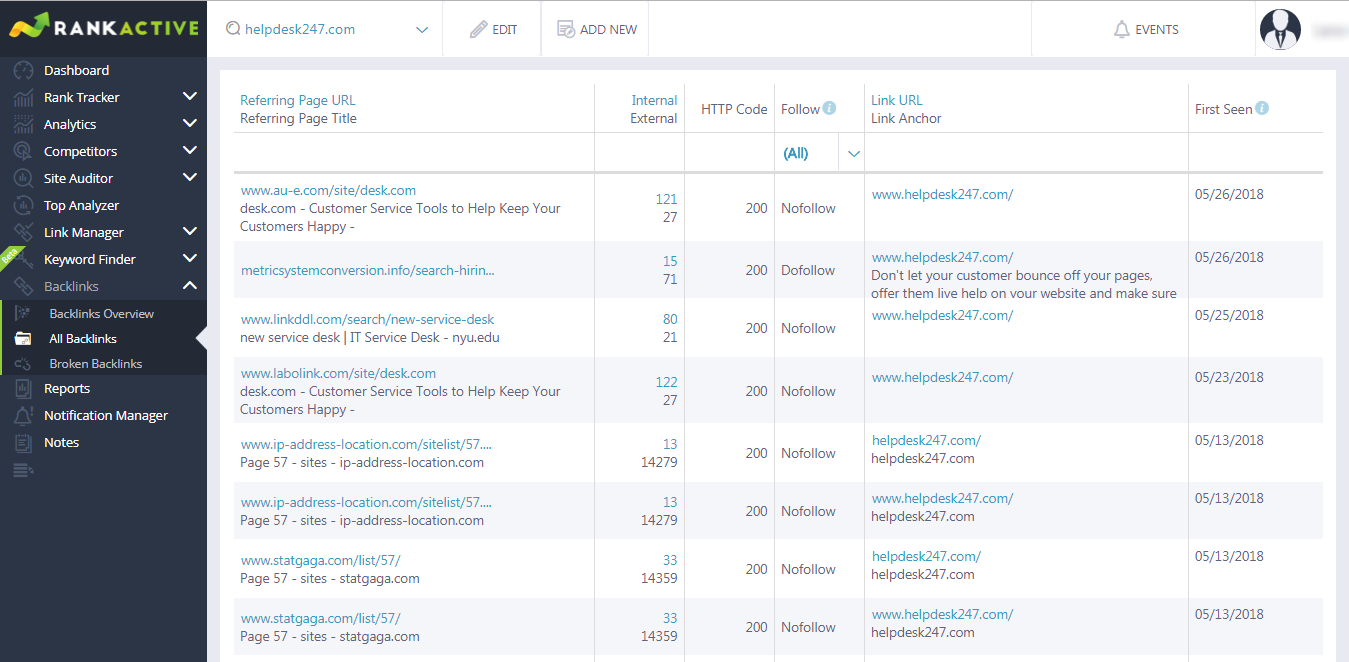
Task: Expand the Analytics menu chevron
Action: click(190, 124)
